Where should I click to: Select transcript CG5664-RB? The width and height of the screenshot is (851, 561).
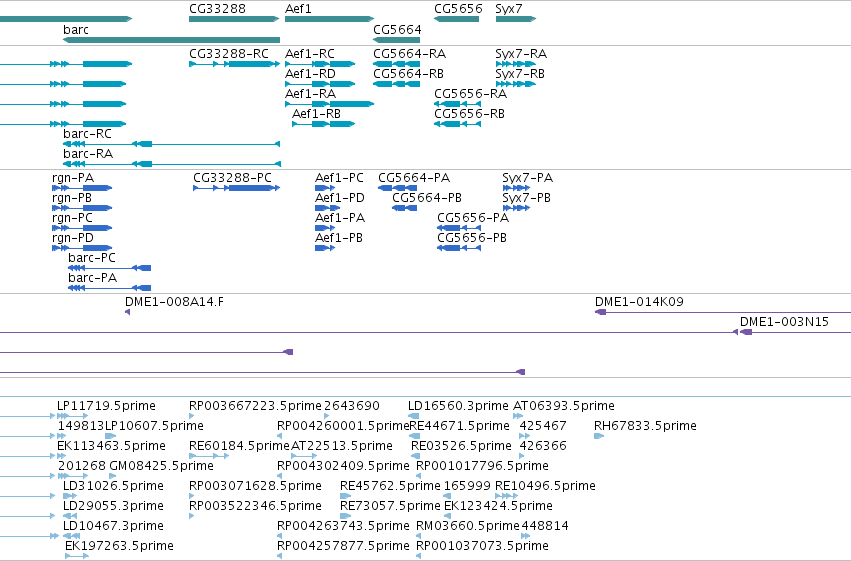point(397,84)
